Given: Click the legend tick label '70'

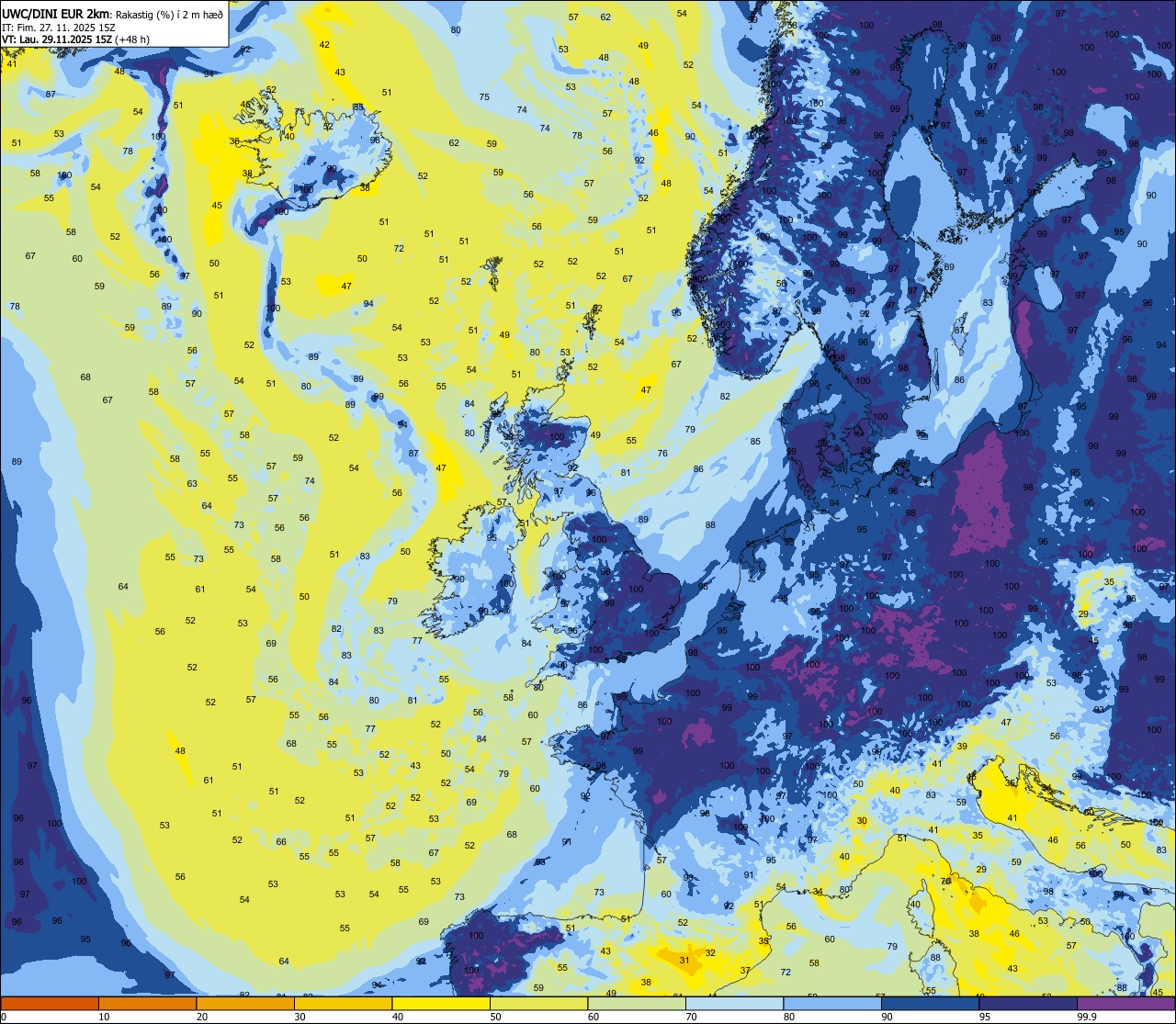Looking at the screenshot, I should click(x=691, y=1017).
